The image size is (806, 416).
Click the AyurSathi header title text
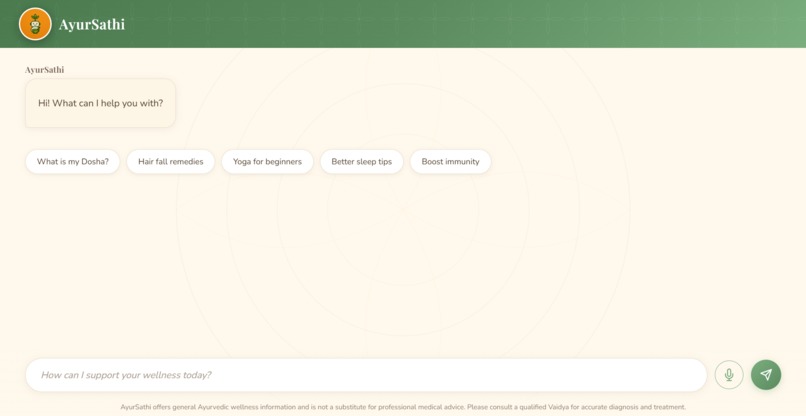[91, 24]
